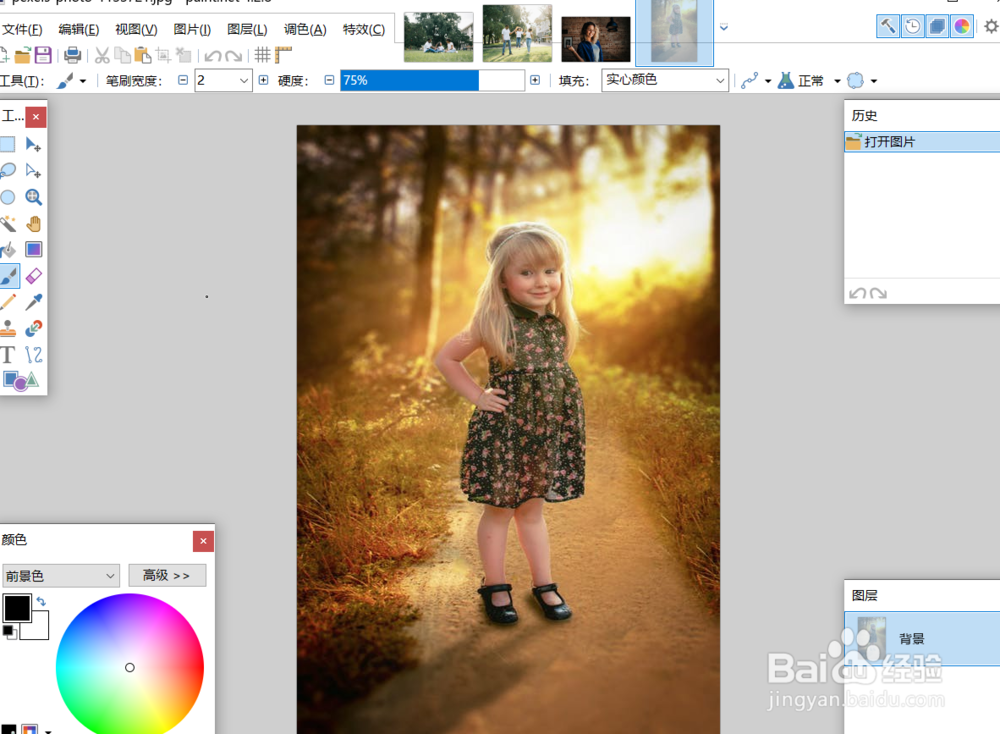Increase hardness with plus button

tap(534, 80)
